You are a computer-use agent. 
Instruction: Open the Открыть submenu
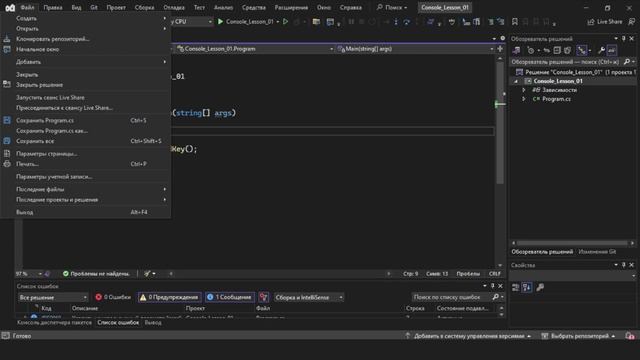click(85, 29)
